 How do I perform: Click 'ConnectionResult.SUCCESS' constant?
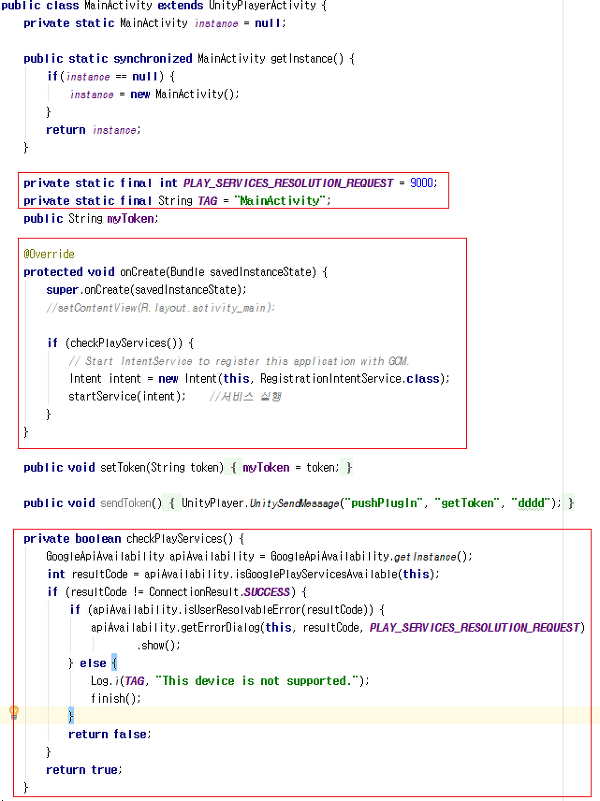[220, 592]
